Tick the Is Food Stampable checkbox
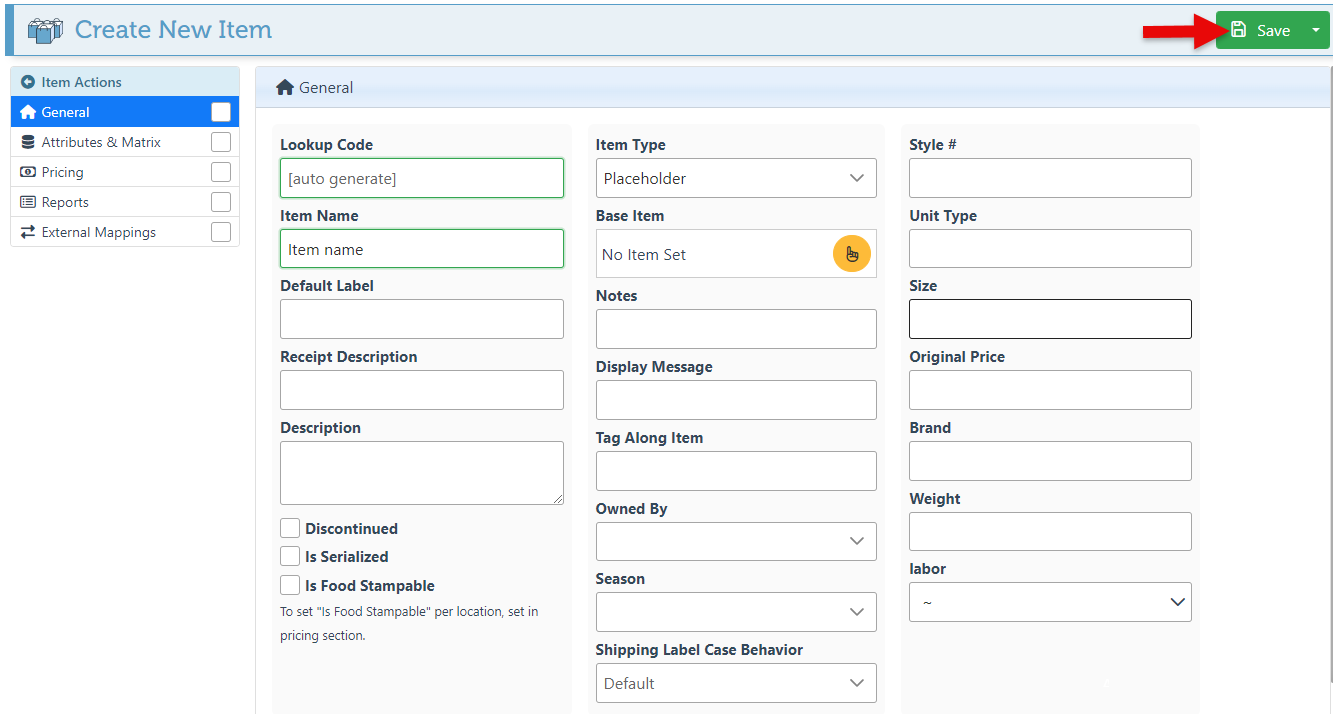 point(290,585)
